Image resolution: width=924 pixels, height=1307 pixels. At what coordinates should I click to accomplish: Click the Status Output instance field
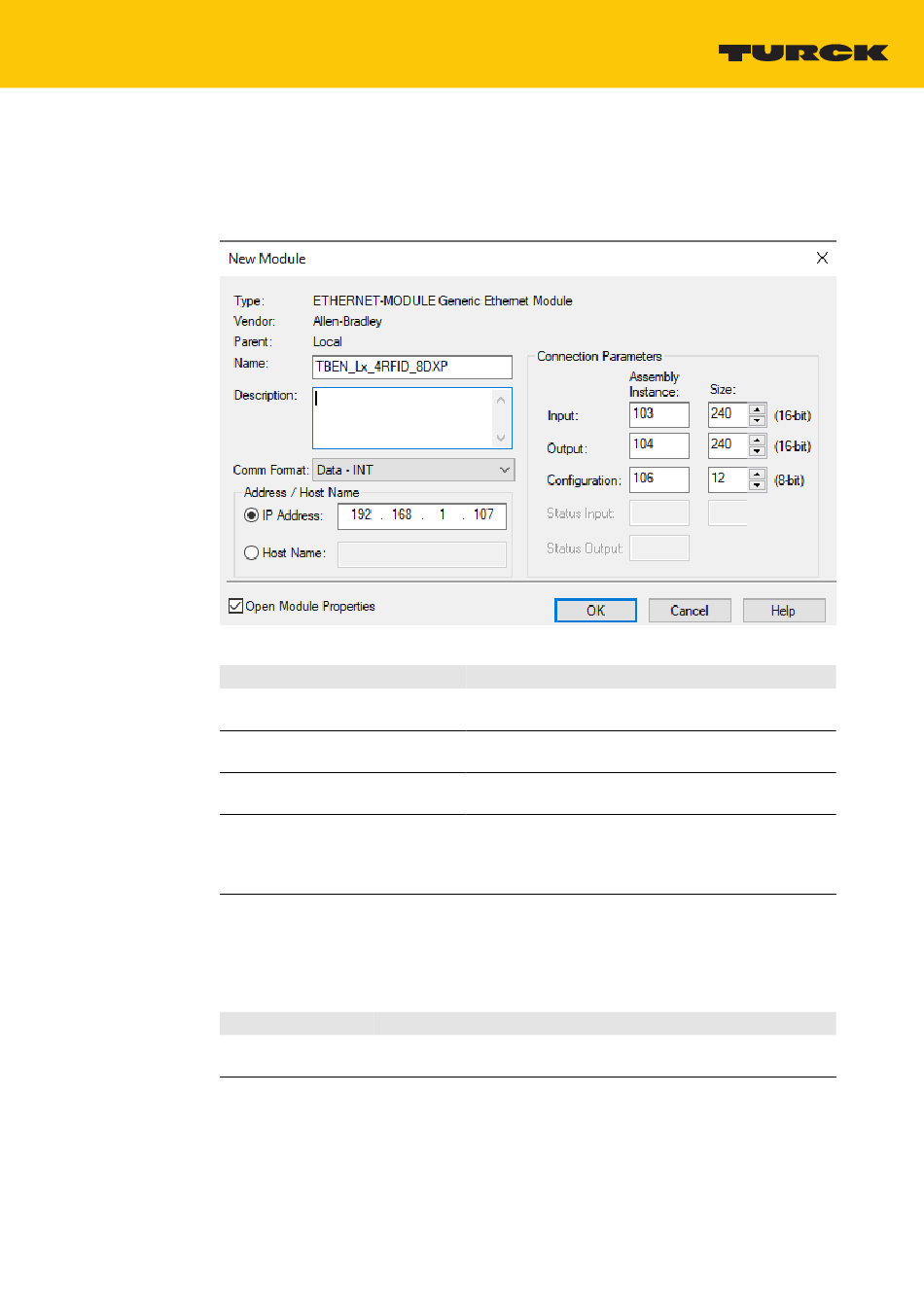tap(659, 548)
